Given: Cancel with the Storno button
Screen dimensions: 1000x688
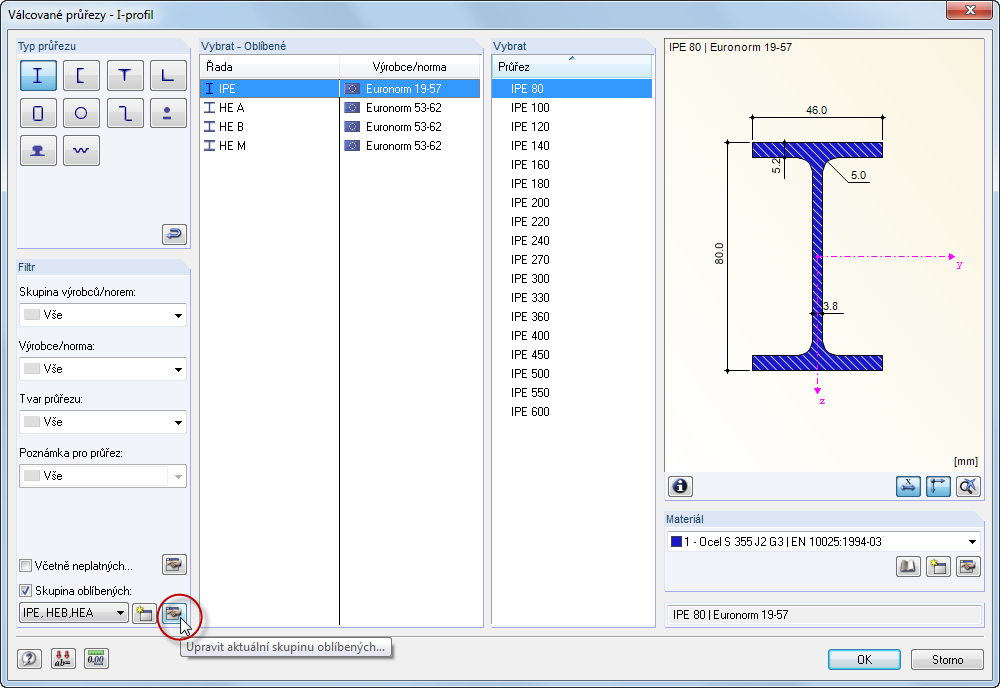Looking at the screenshot, I should [947, 659].
